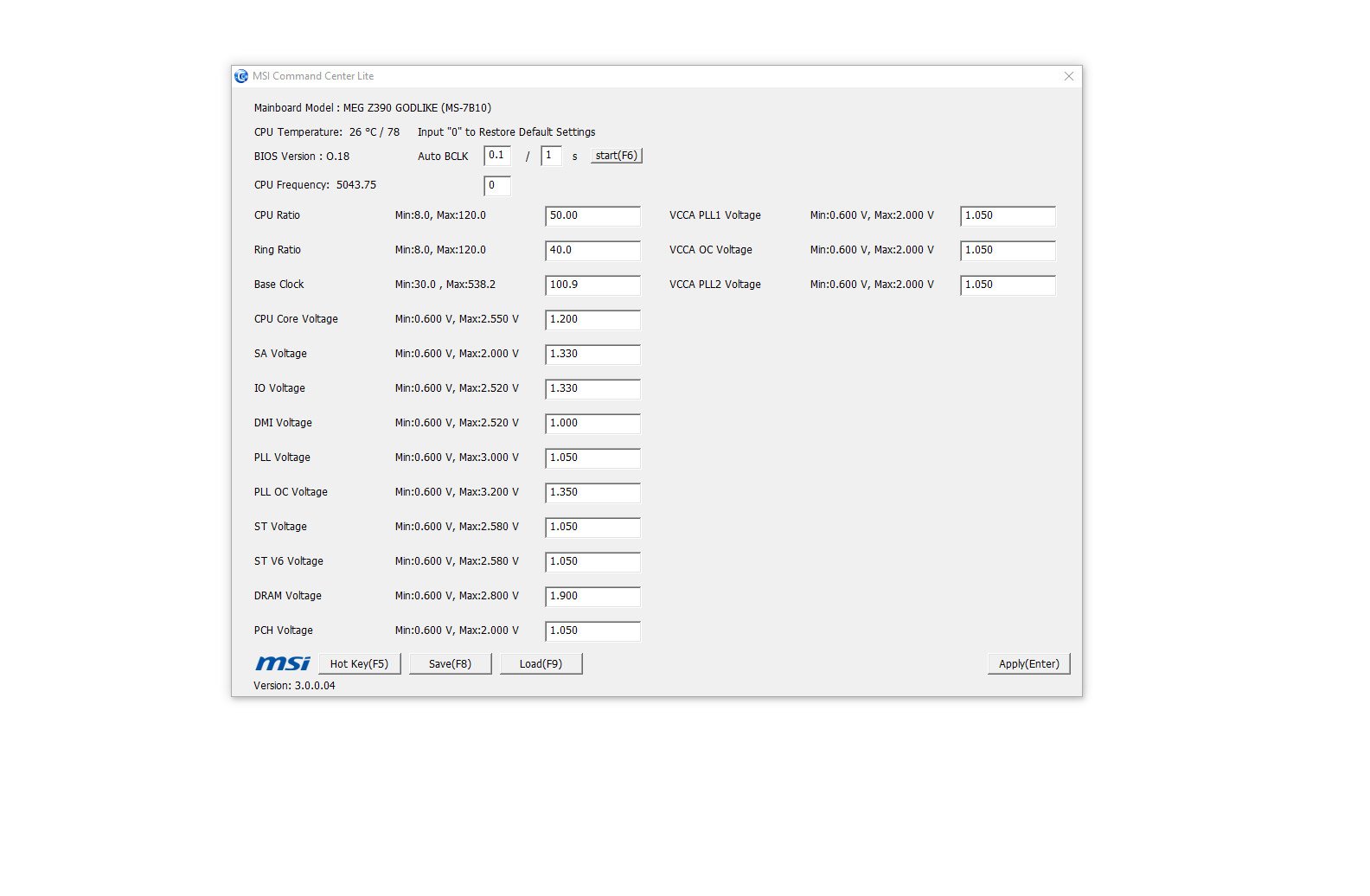The image size is (1370, 896).
Task: Close the MSI Command Center Lite window
Action: pyautogui.click(x=1069, y=76)
